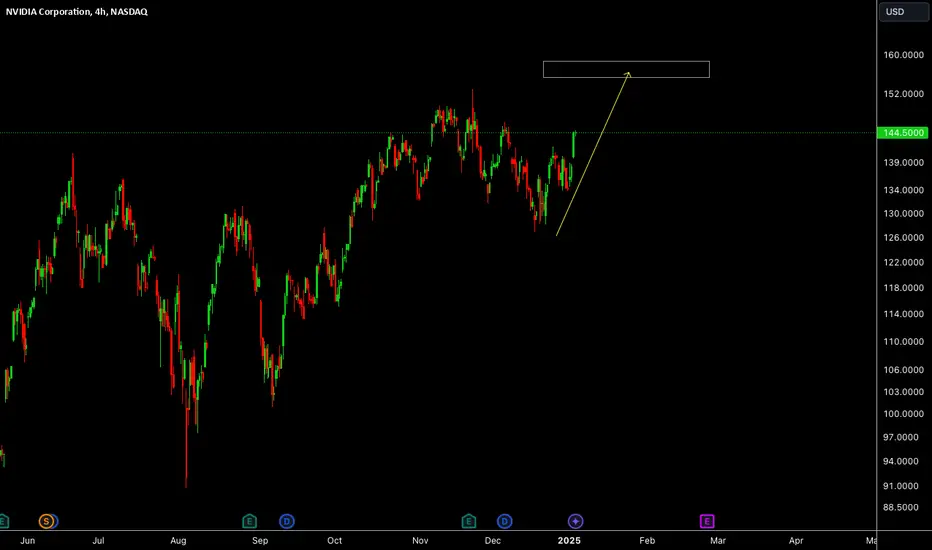Click the 94.0000 price axis label

(901, 461)
